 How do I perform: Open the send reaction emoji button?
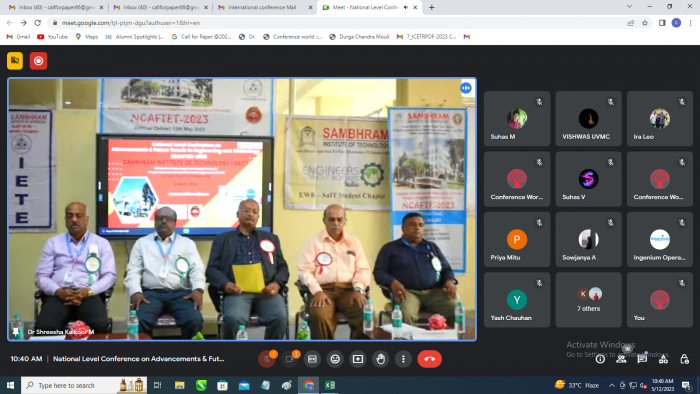coord(335,359)
